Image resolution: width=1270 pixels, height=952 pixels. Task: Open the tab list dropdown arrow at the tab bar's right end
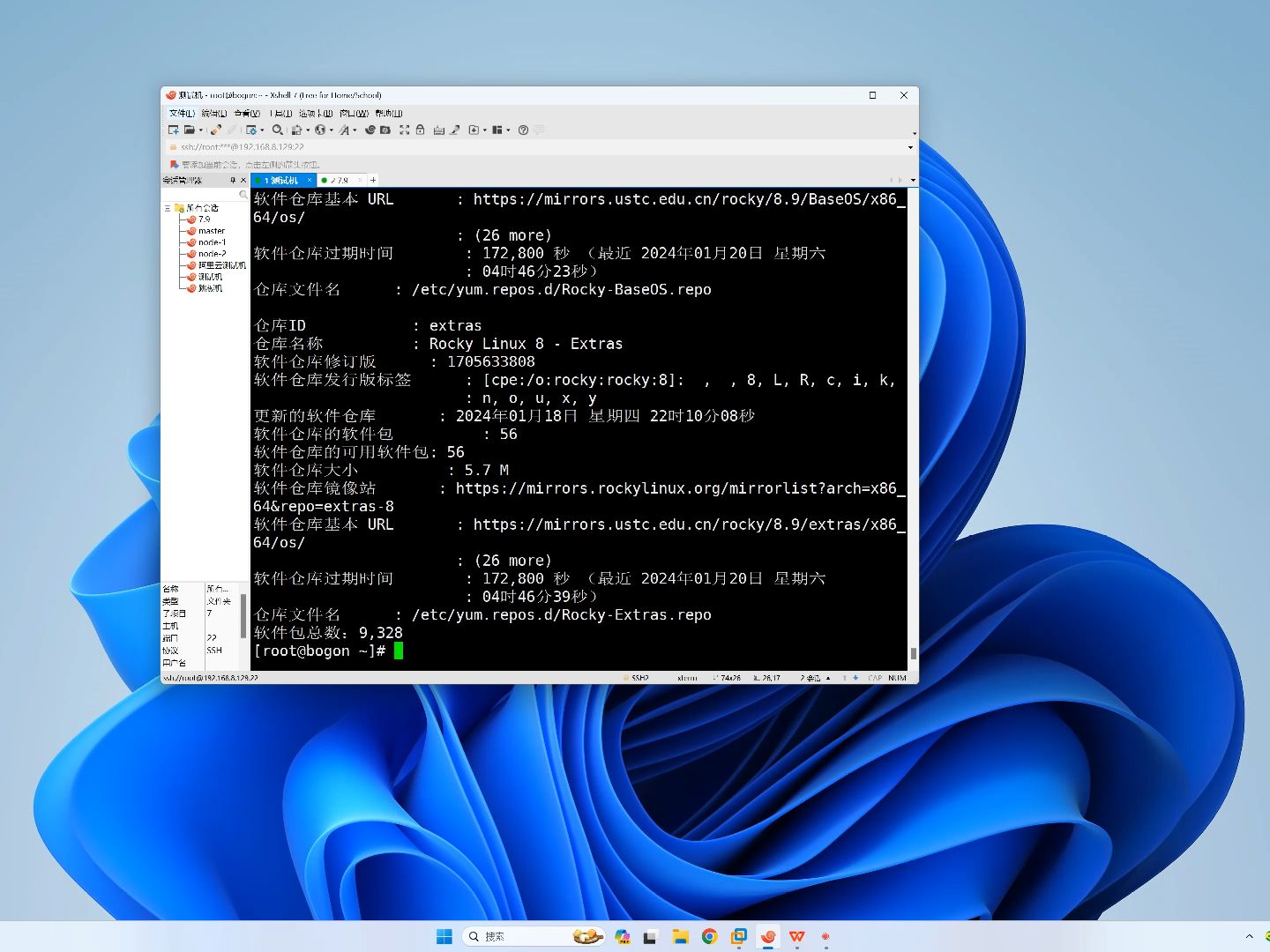click(913, 180)
